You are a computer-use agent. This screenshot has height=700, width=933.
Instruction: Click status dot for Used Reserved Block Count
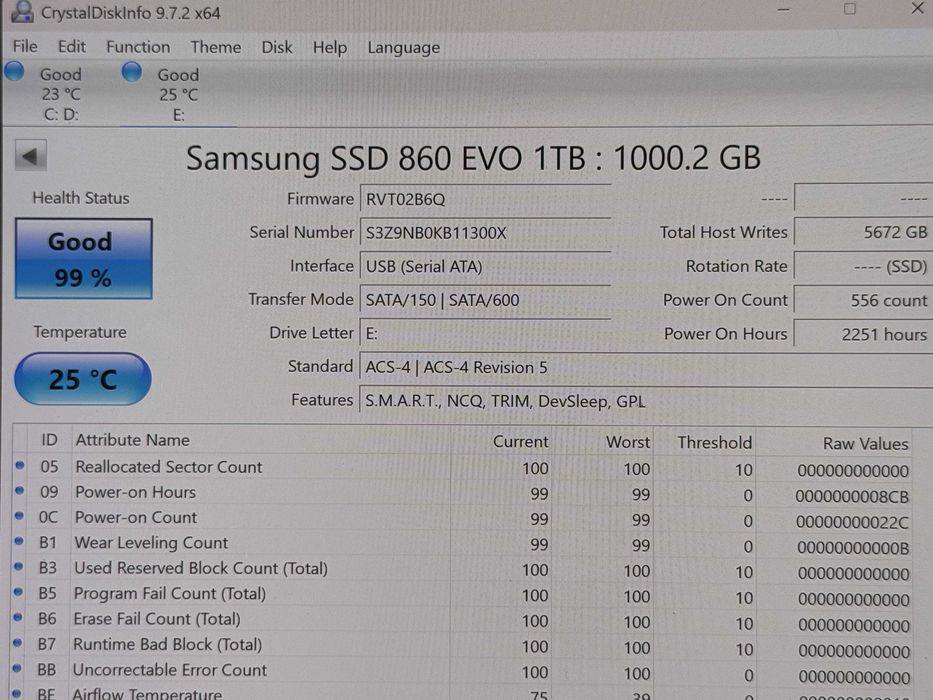click(18, 567)
